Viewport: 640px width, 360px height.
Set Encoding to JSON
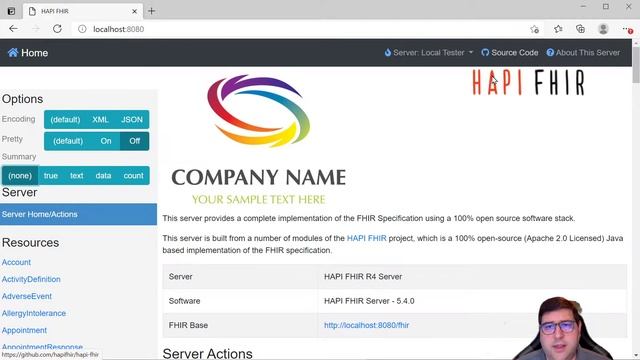132,120
